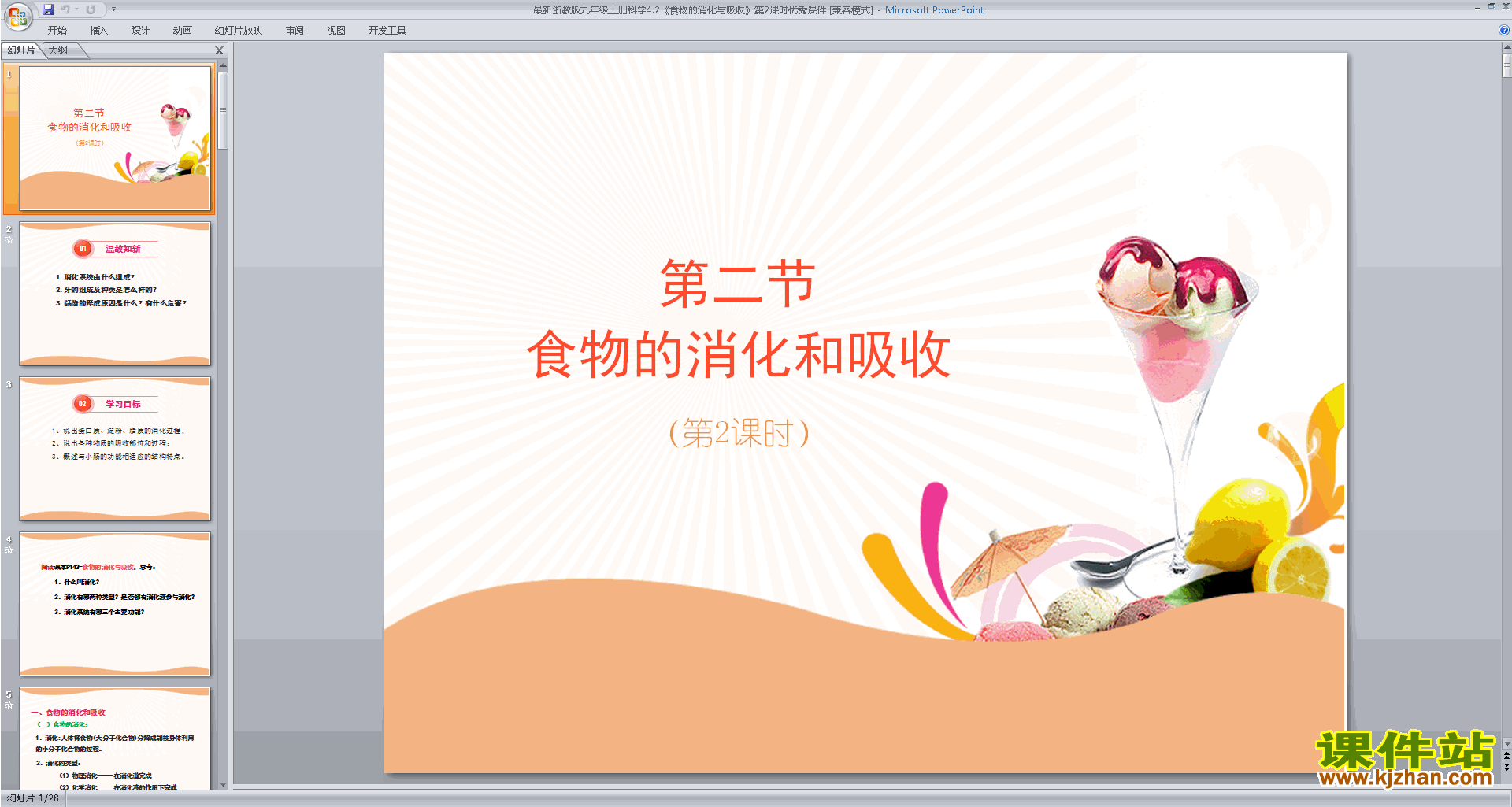This screenshot has height=807, width=1512.
Task: Select slide 1 thumbnail 第二节
Action: point(115,138)
